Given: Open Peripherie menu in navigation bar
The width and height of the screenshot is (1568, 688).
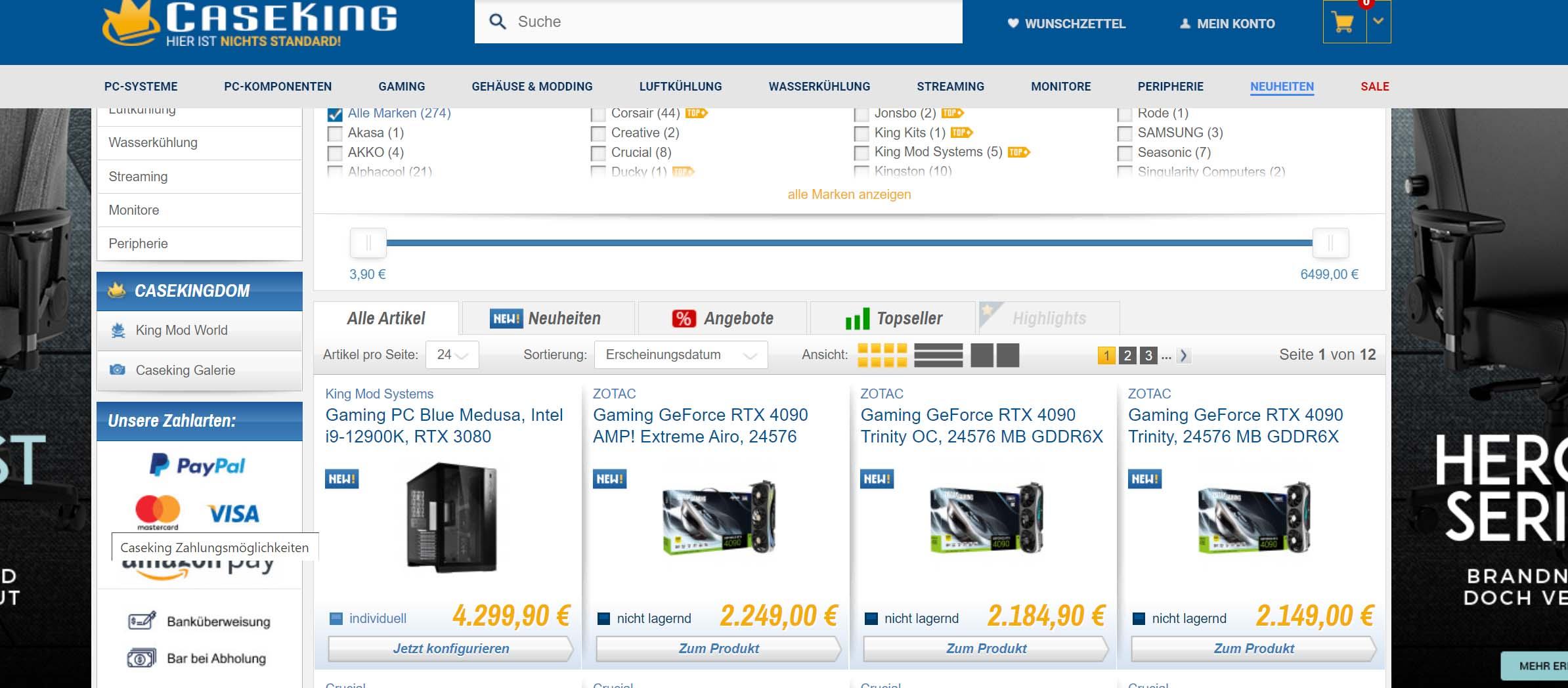Looking at the screenshot, I should [1171, 87].
